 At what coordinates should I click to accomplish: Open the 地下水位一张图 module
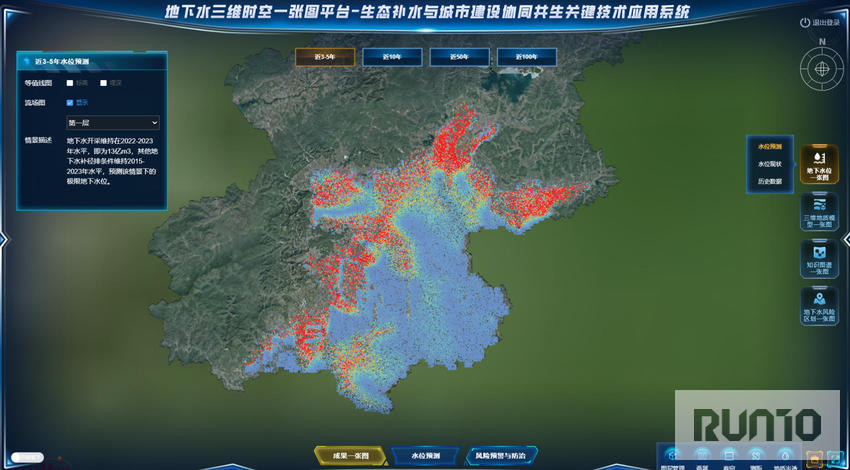point(819,165)
